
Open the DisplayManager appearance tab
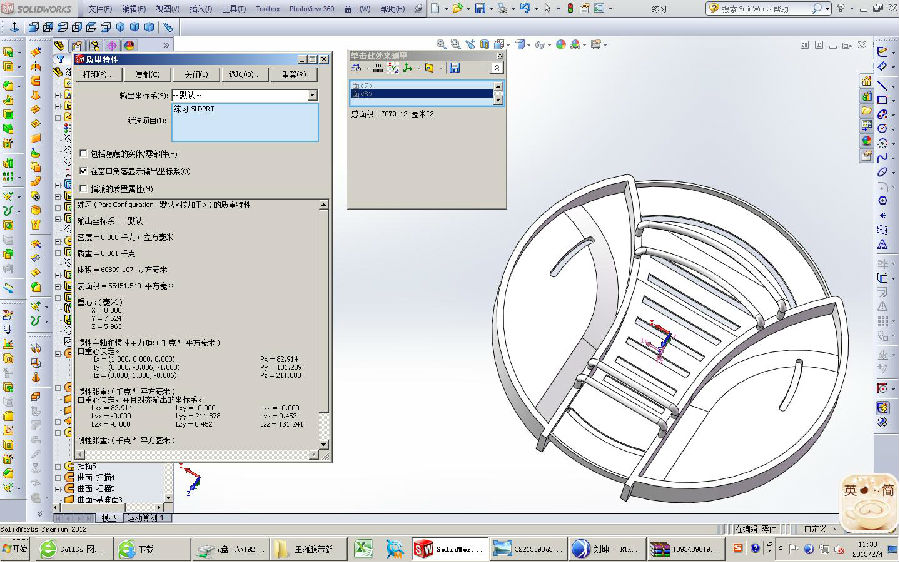click(x=129, y=45)
